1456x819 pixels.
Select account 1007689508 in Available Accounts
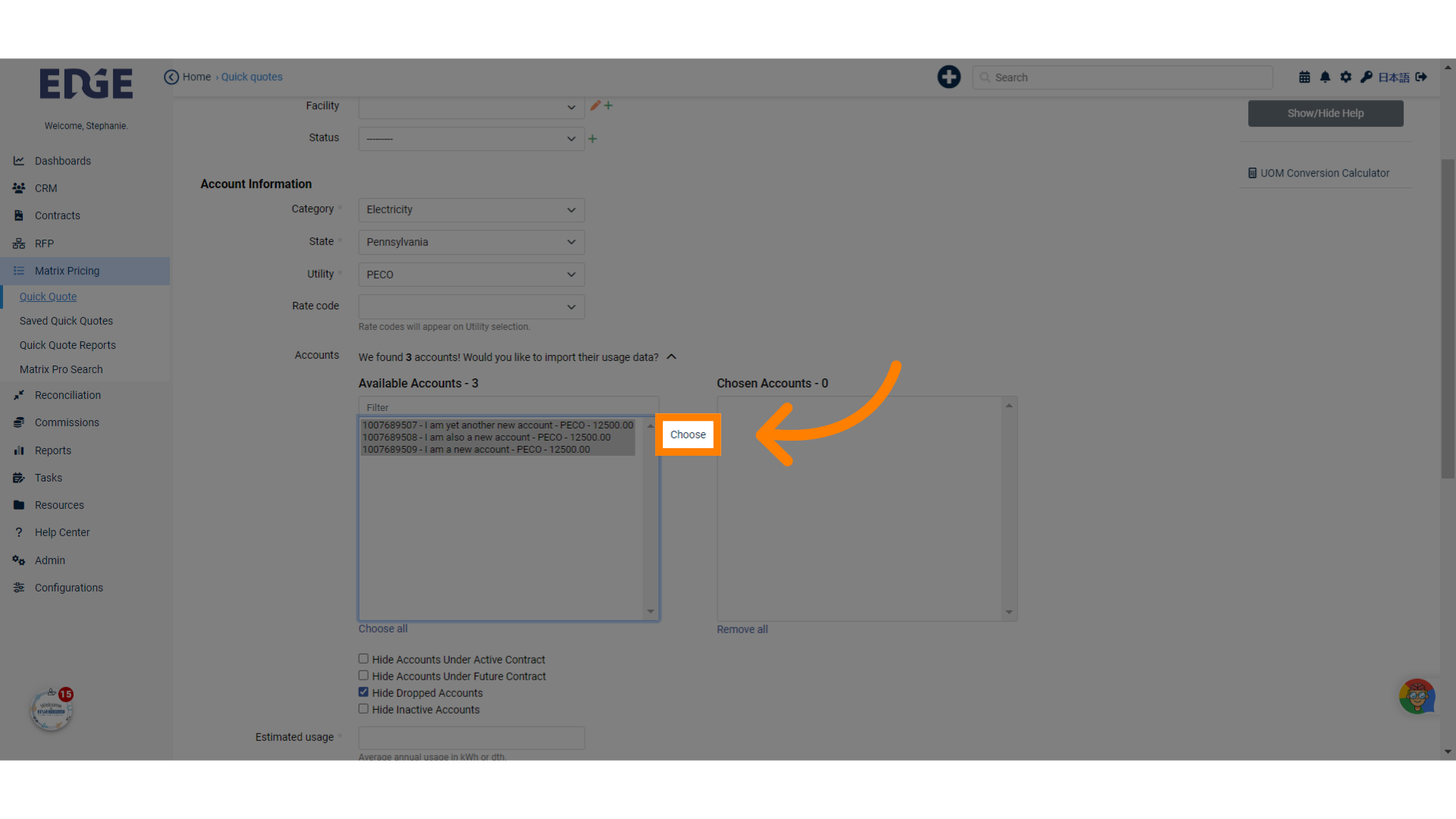pyautogui.click(x=497, y=438)
